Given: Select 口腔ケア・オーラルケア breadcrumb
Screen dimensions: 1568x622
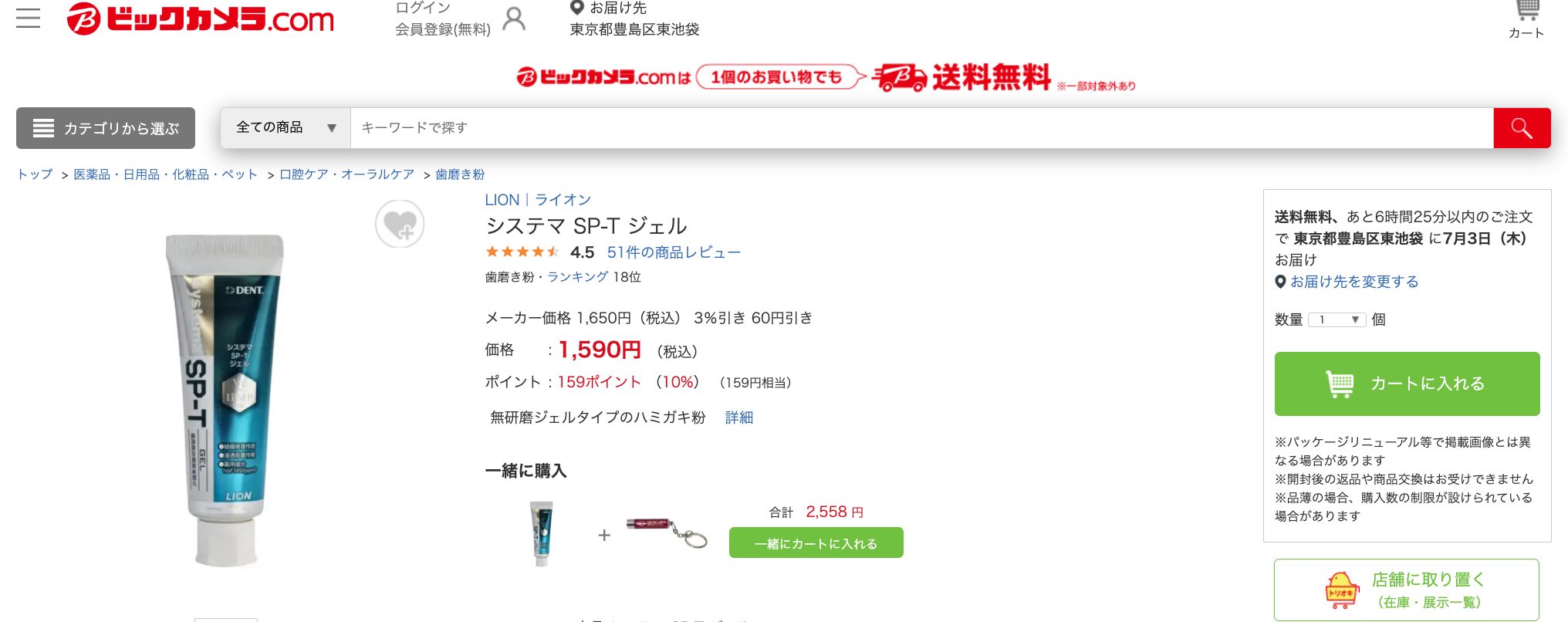Looking at the screenshot, I should tap(347, 174).
